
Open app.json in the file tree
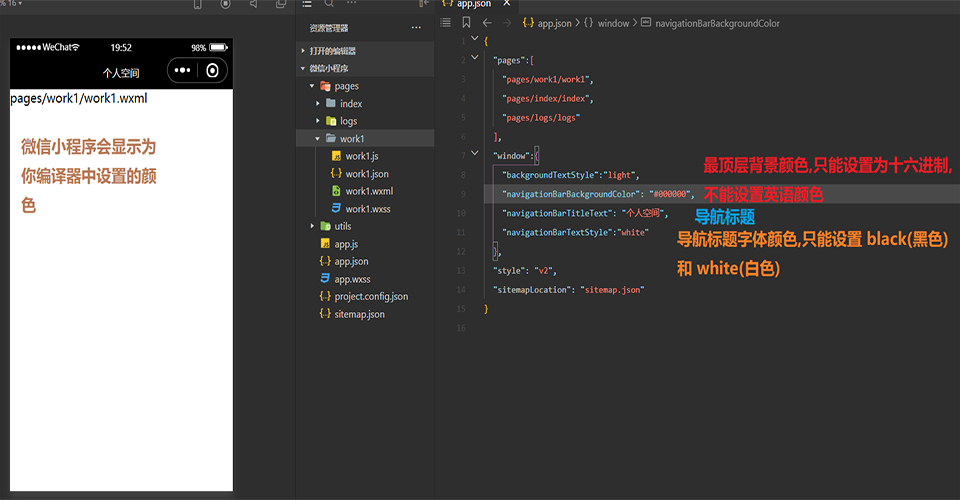(345, 261)
